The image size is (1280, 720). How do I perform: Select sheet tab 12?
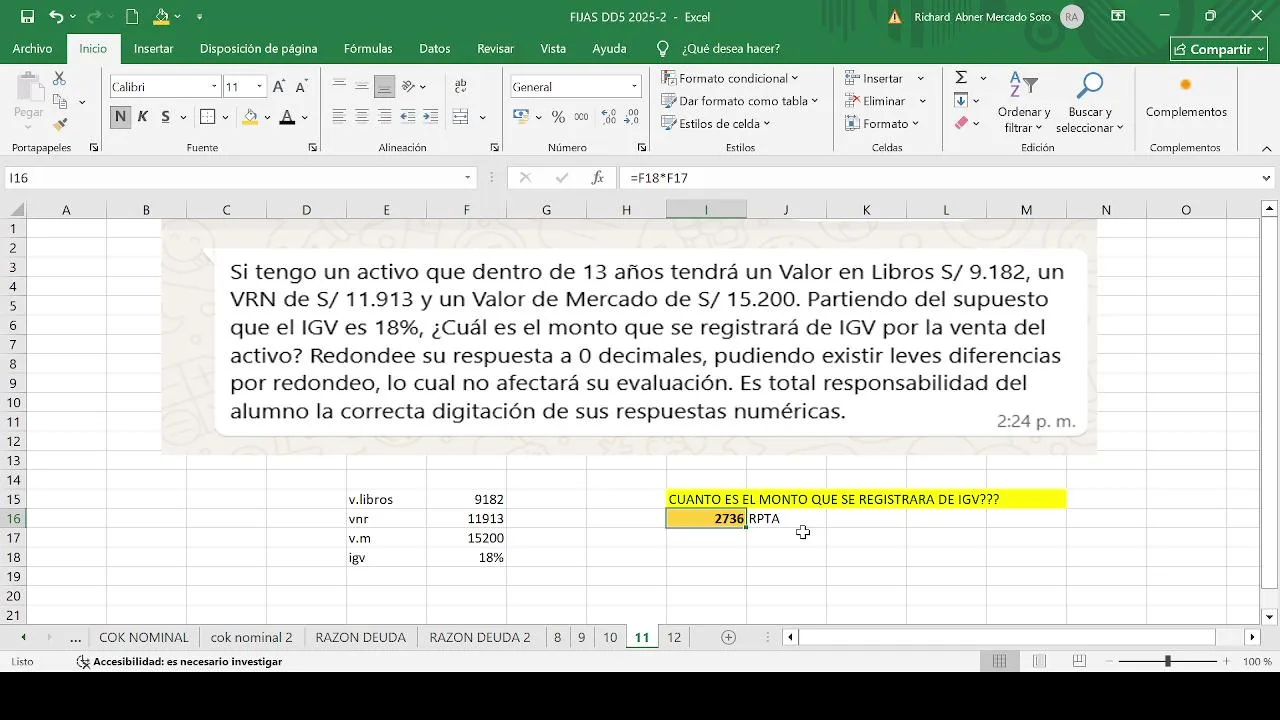(x=674, y=637)
